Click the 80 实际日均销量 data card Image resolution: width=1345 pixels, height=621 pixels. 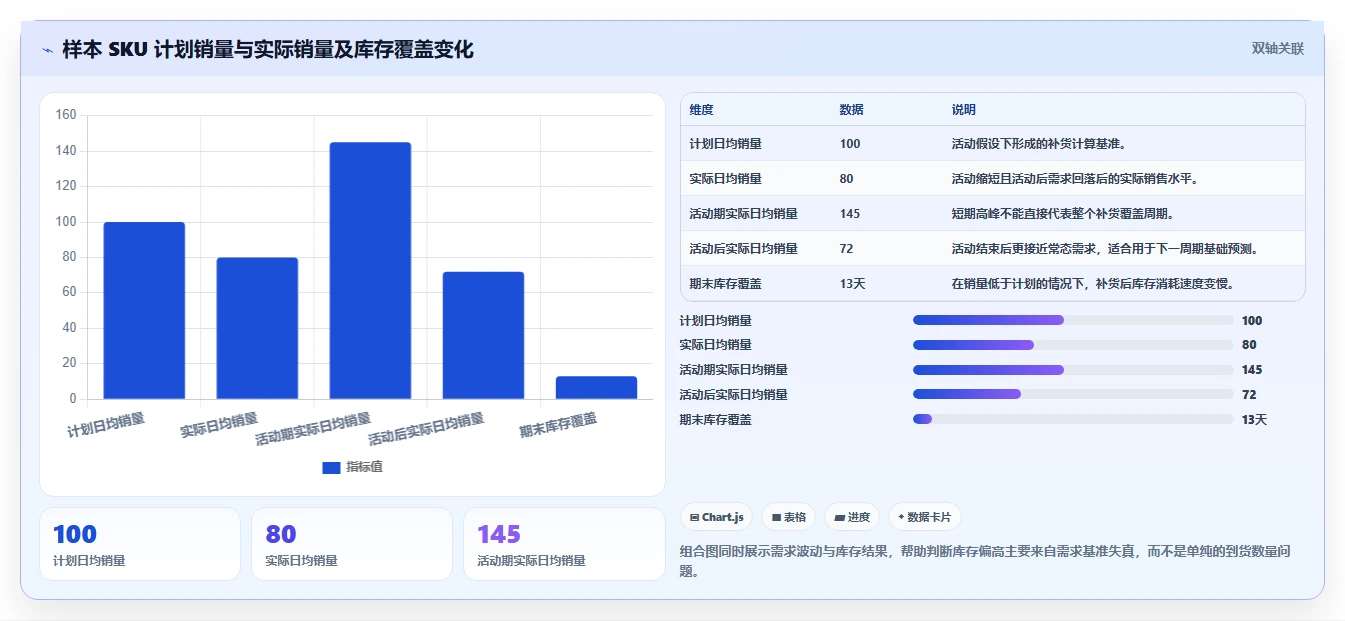pyautogui.click(x=352, y=544)
